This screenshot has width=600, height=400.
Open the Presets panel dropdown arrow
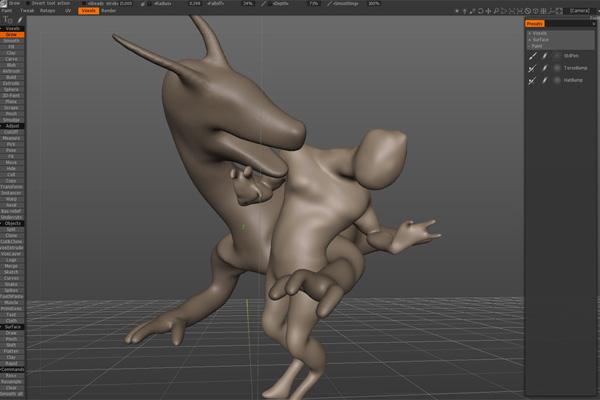(x=593, y=24)
